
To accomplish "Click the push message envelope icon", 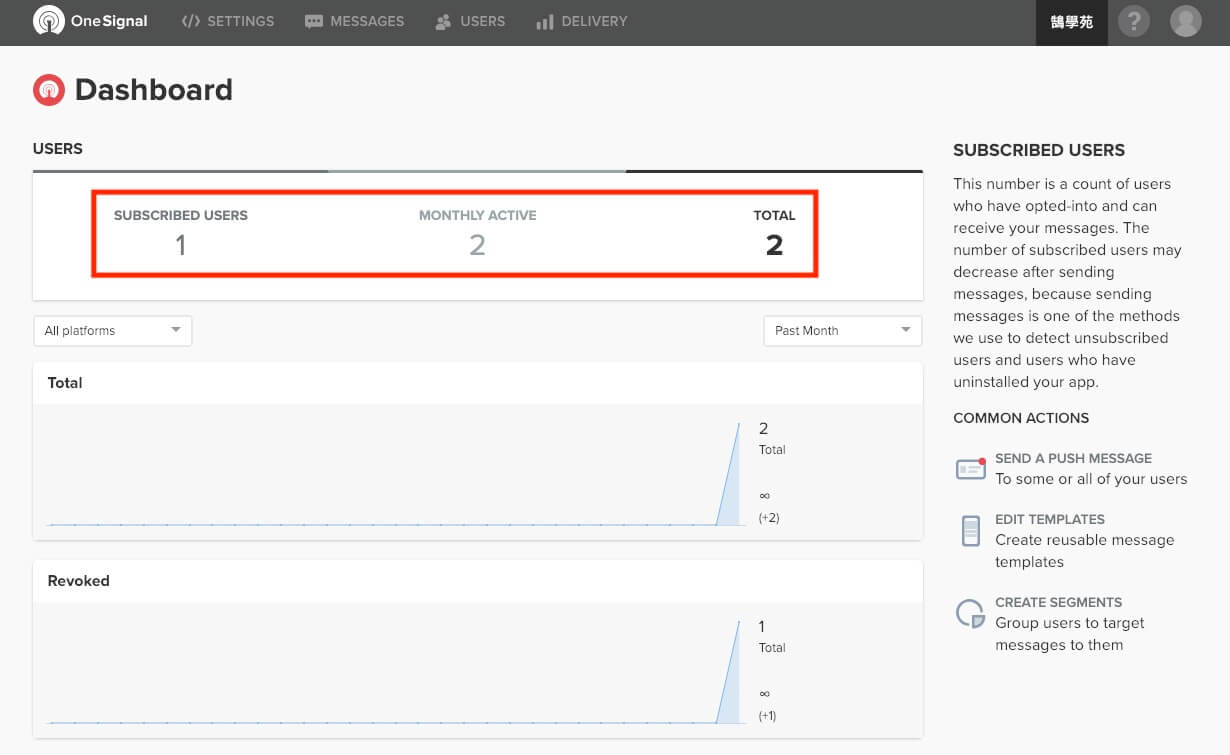I will pyautogui.click(x=970, y=468).
